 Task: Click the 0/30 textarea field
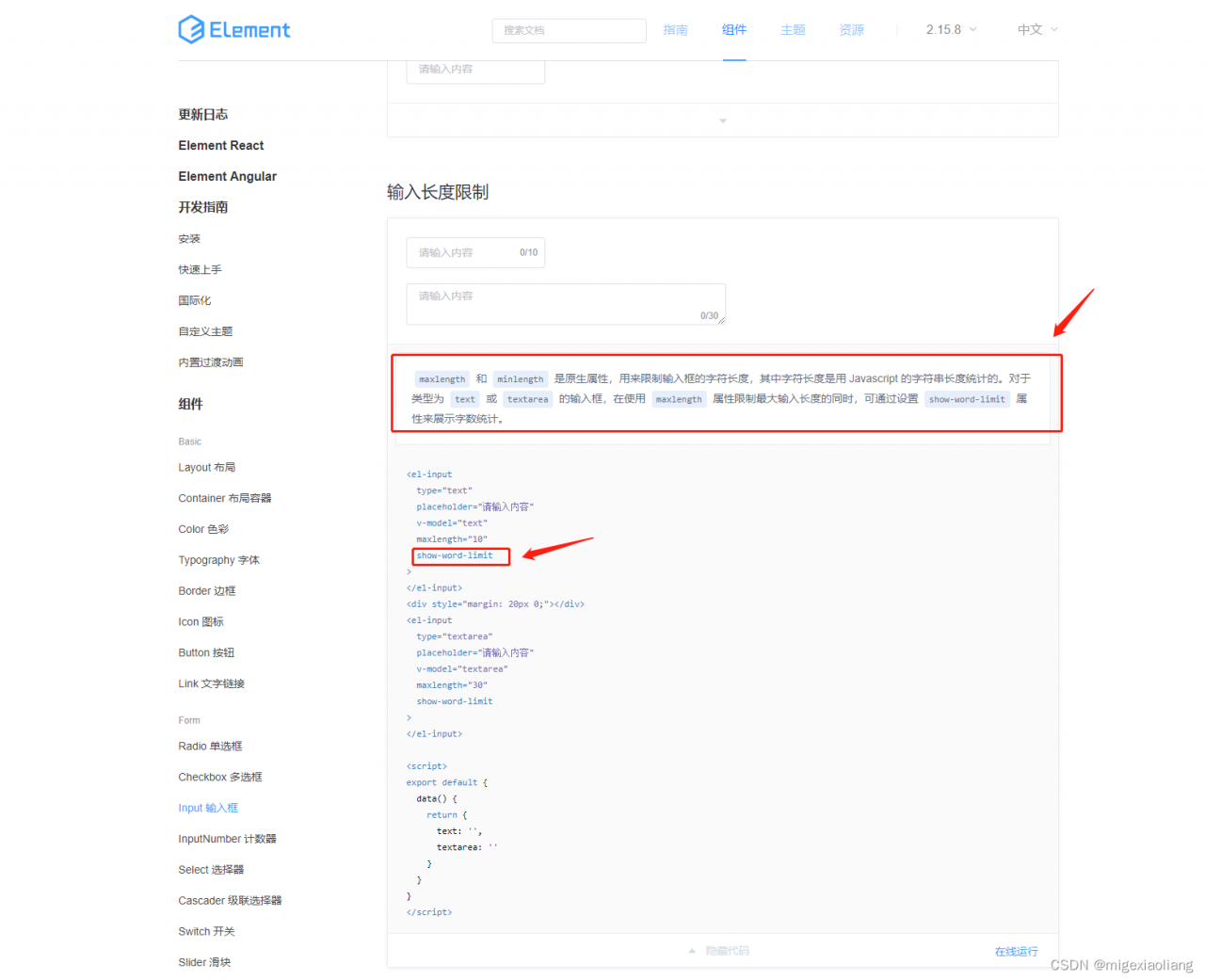(566, 304)
